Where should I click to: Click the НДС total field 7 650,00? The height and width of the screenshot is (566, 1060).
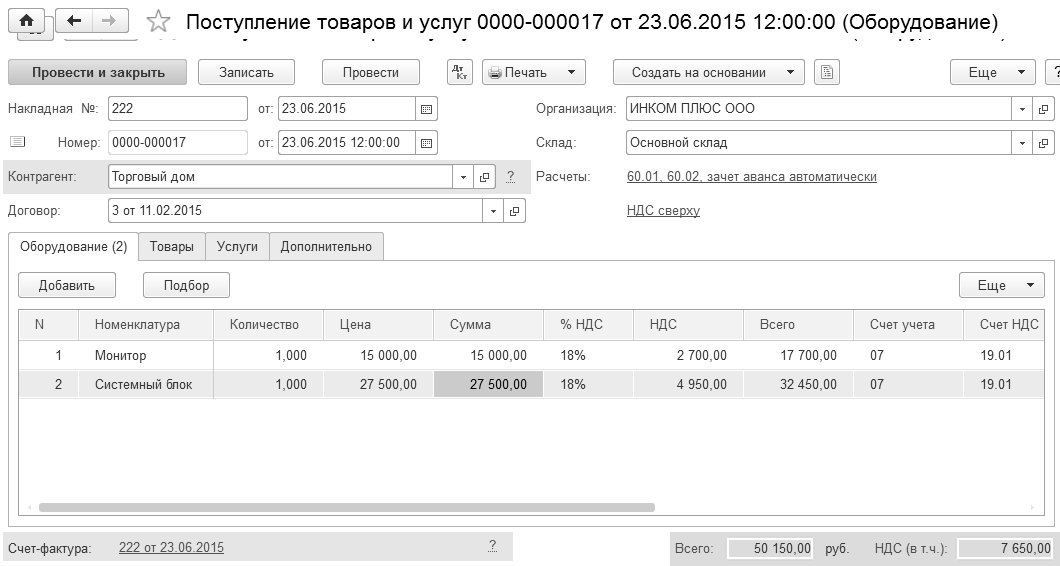coord(1007,548)
